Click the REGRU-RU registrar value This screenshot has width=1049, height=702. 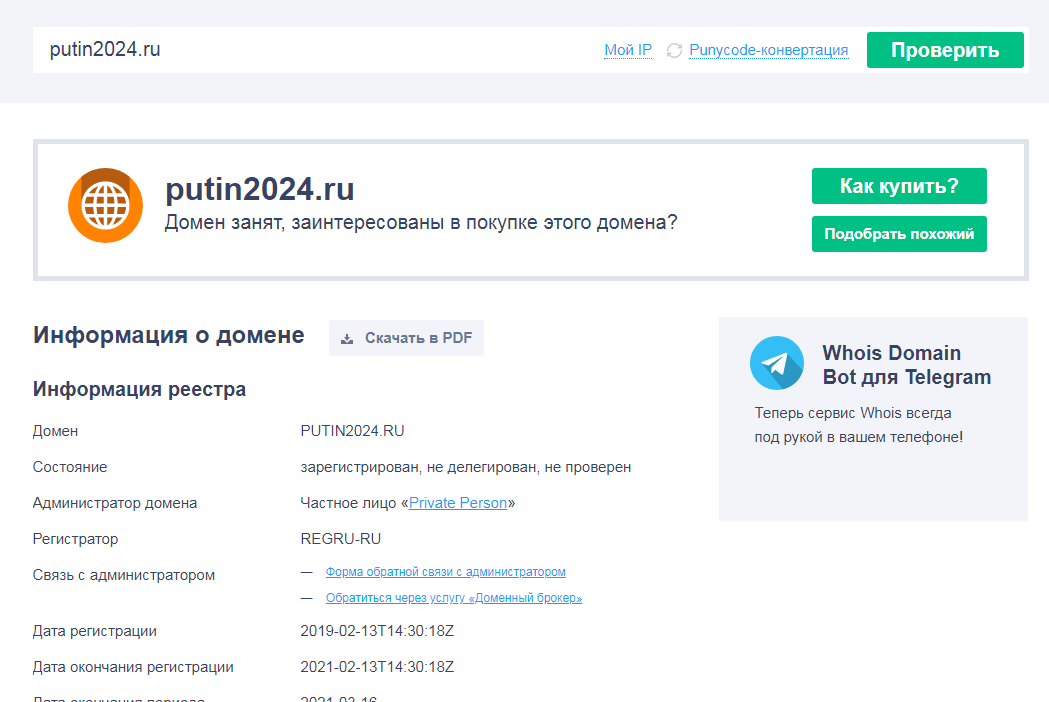point(341,539)
